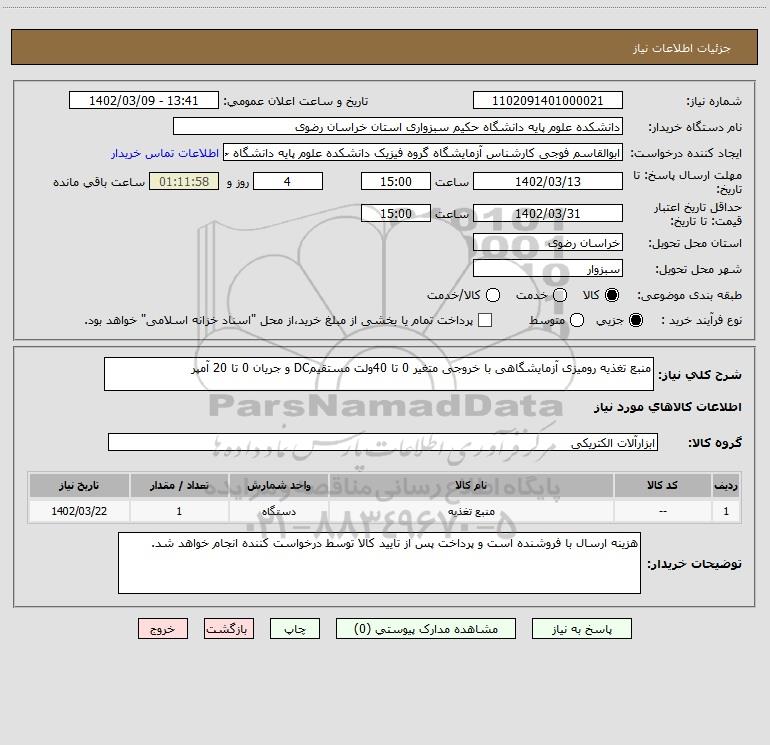The height and width of the screenshot is (745, 770).
Task: Select the خدمت radio button
Action: [x=560, y=295]
